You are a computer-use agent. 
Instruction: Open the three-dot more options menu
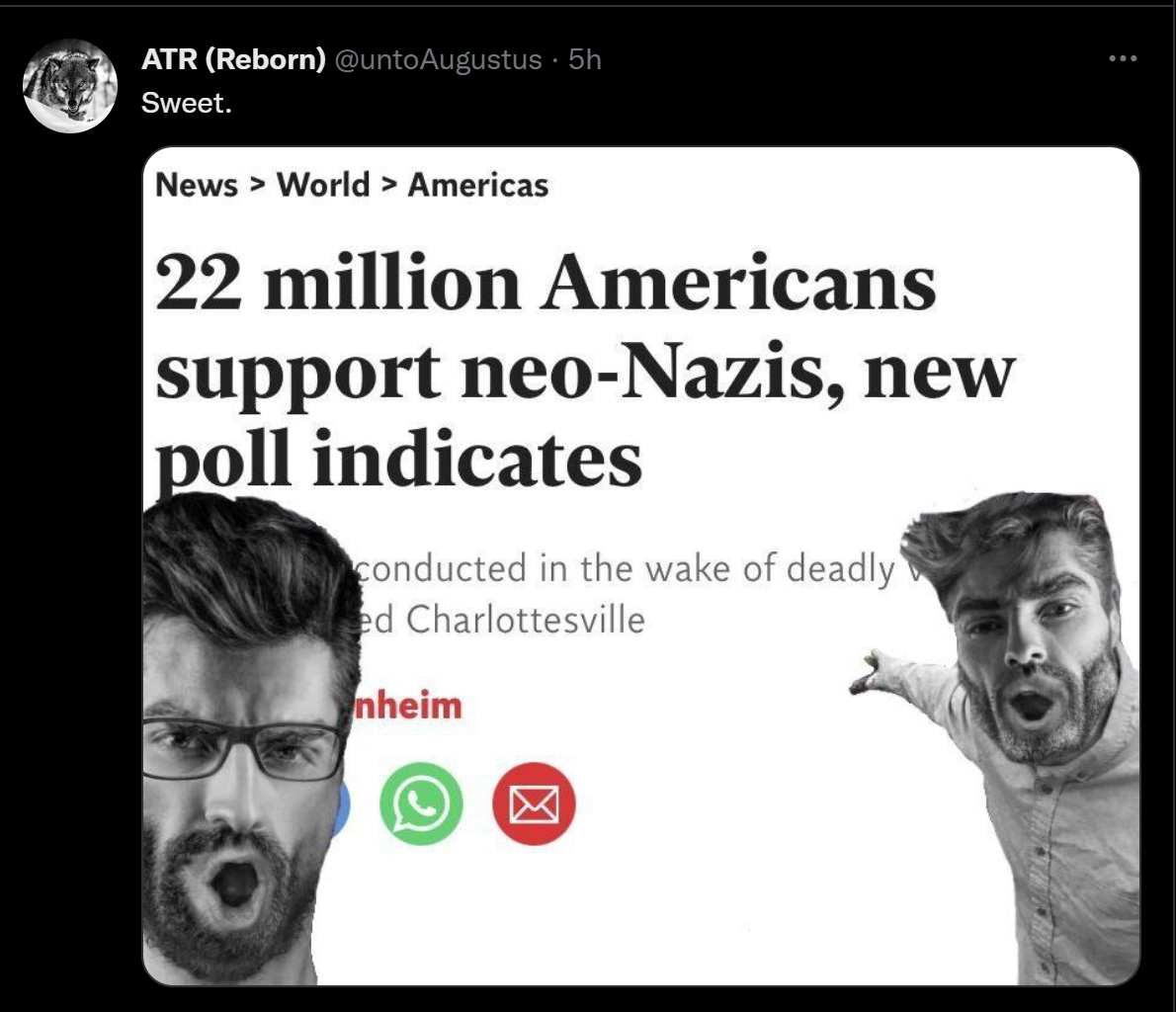pyautogui.click(x=1122, y=58)
